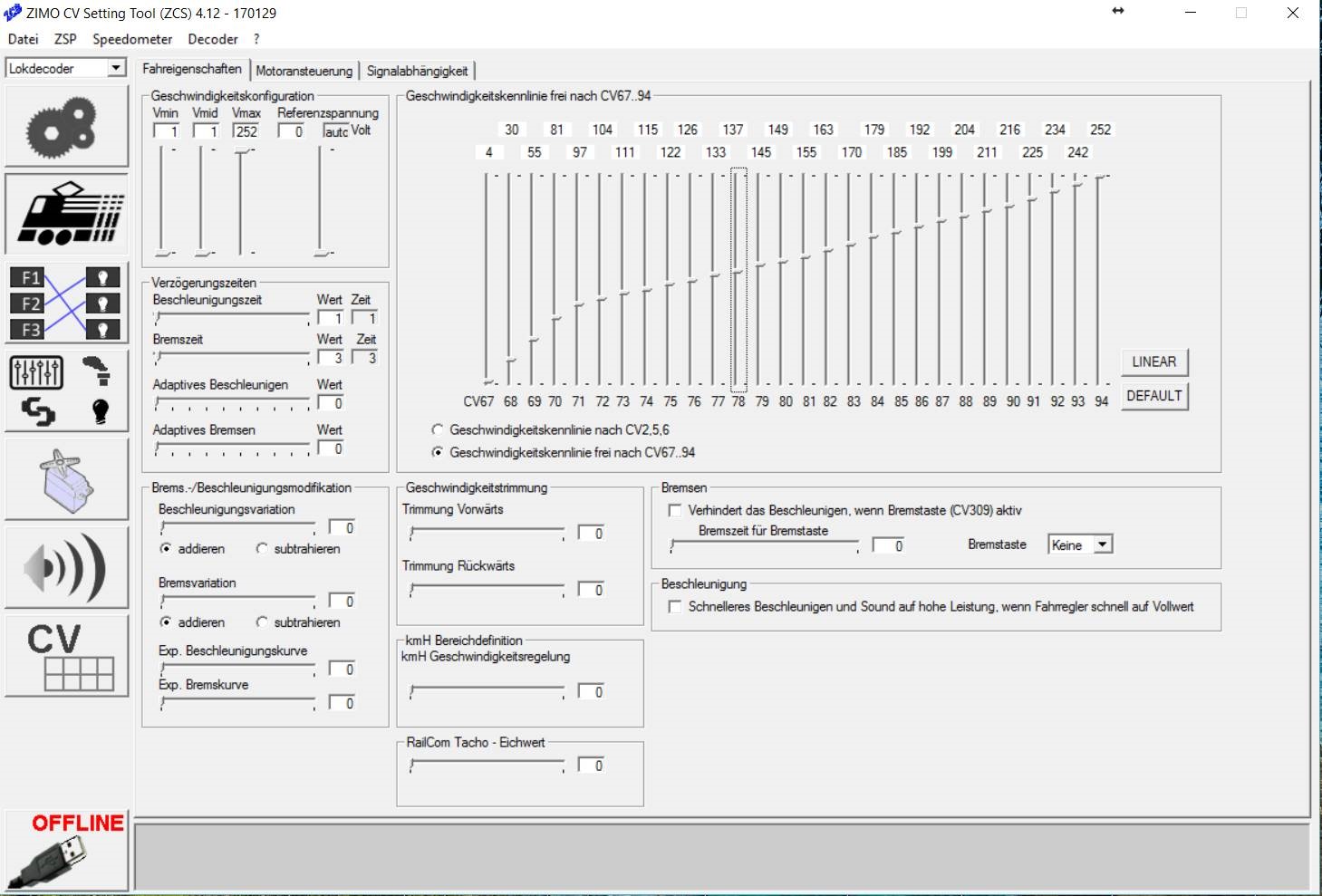
Task: Select 'subtrahieren' under Beschleunigungsvariation
Action: [x=263, y=549]
